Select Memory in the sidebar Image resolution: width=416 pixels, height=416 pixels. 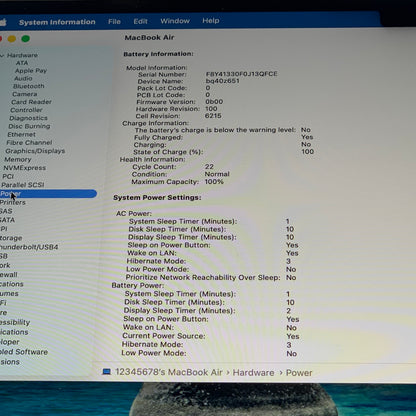[x=18, y=160]
